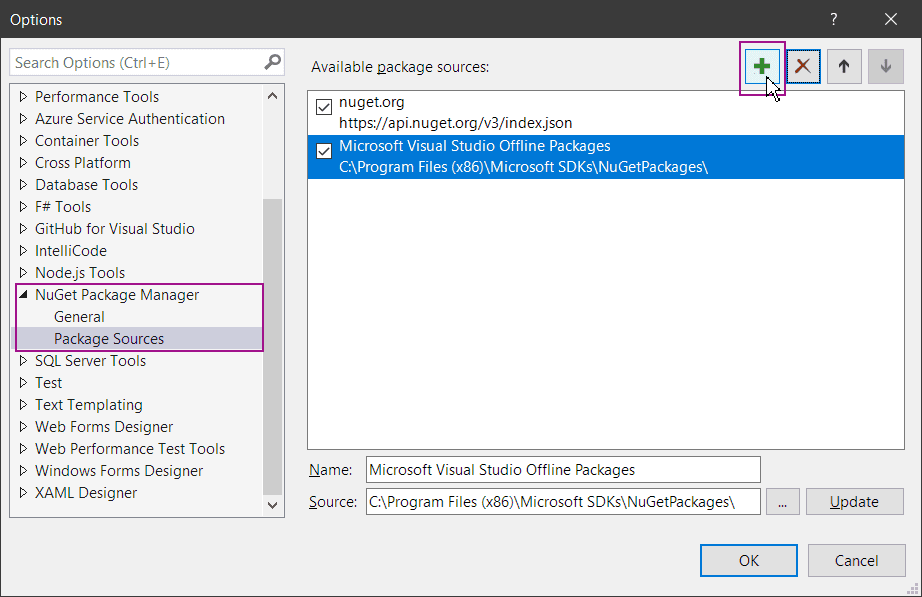Uncheck the nuget.org package source
This screenshot has width=922, height=597.
[x=324, y=107]
